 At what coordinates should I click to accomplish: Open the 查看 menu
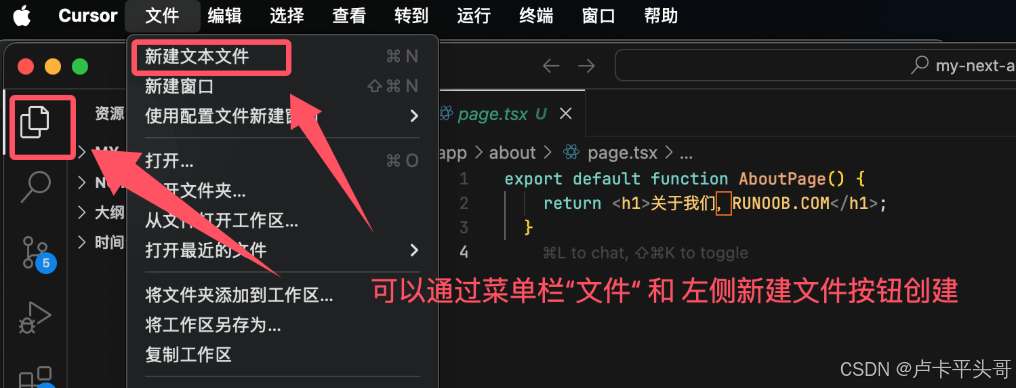coord(349,16)
